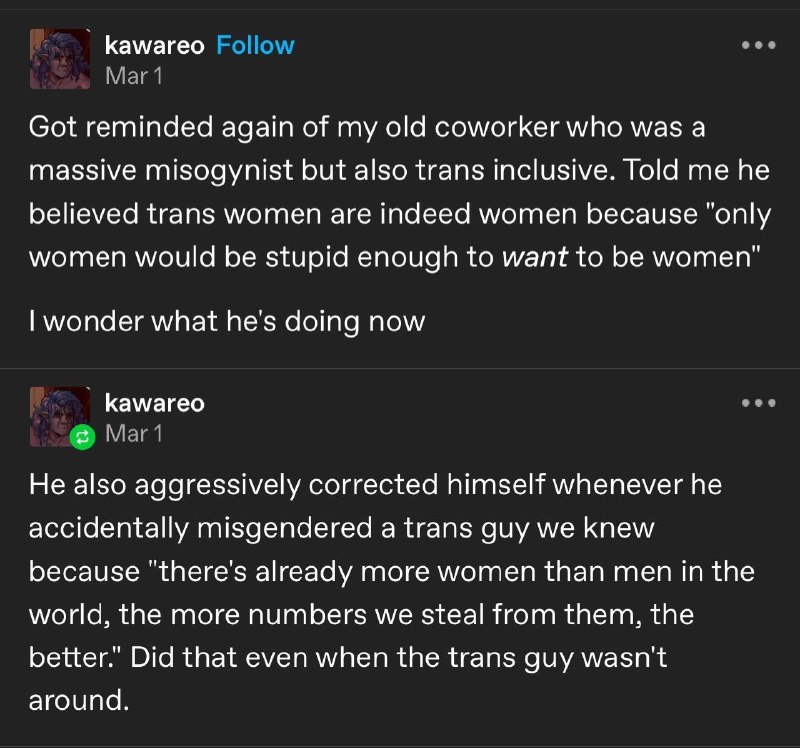Click the phrase "massive misogynist" in the first post
The width and height of the screenshot is (800, 748).
tap(161, 170)
